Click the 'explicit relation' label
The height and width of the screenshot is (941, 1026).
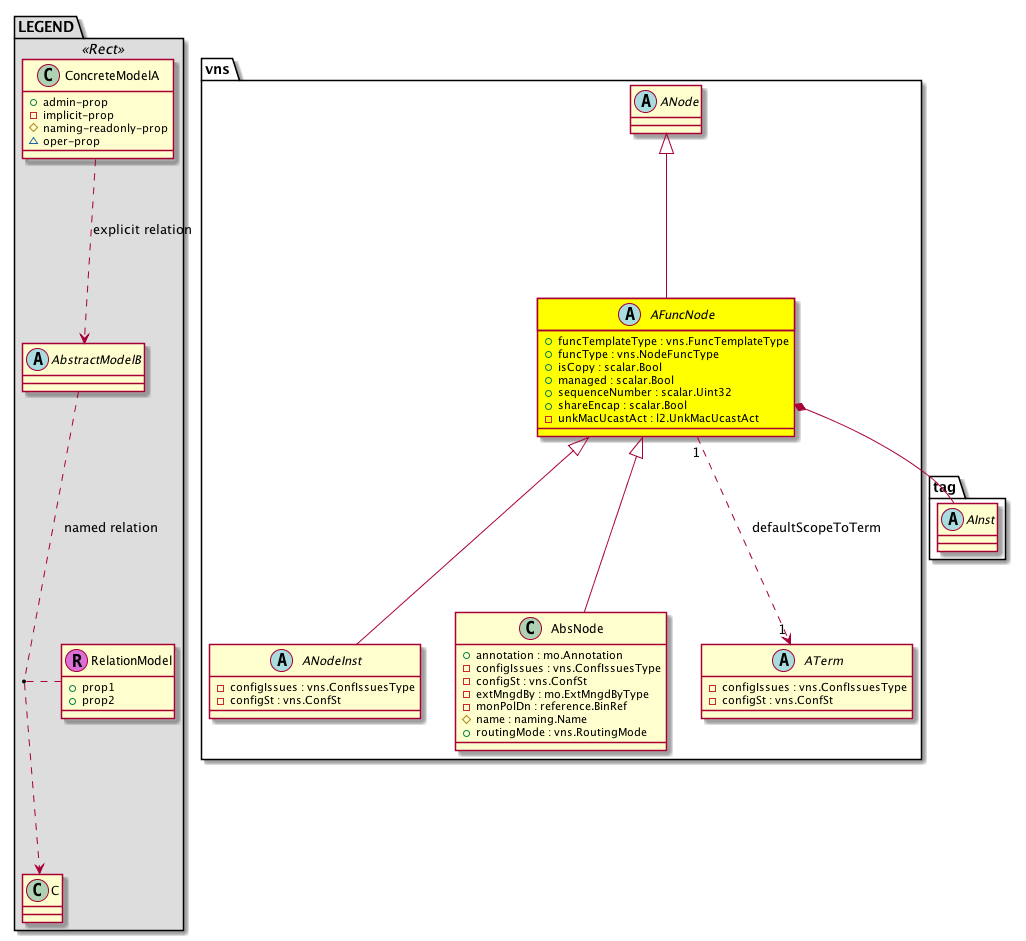141,230
